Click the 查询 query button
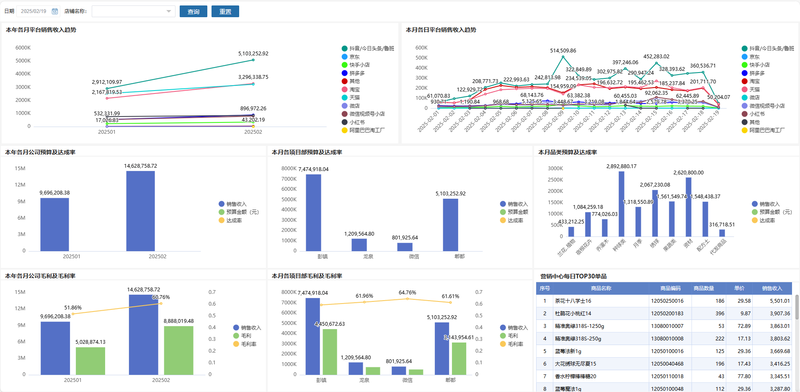Image resolution: width=800 pixels, height=392 pixels. tap(193, 11)
